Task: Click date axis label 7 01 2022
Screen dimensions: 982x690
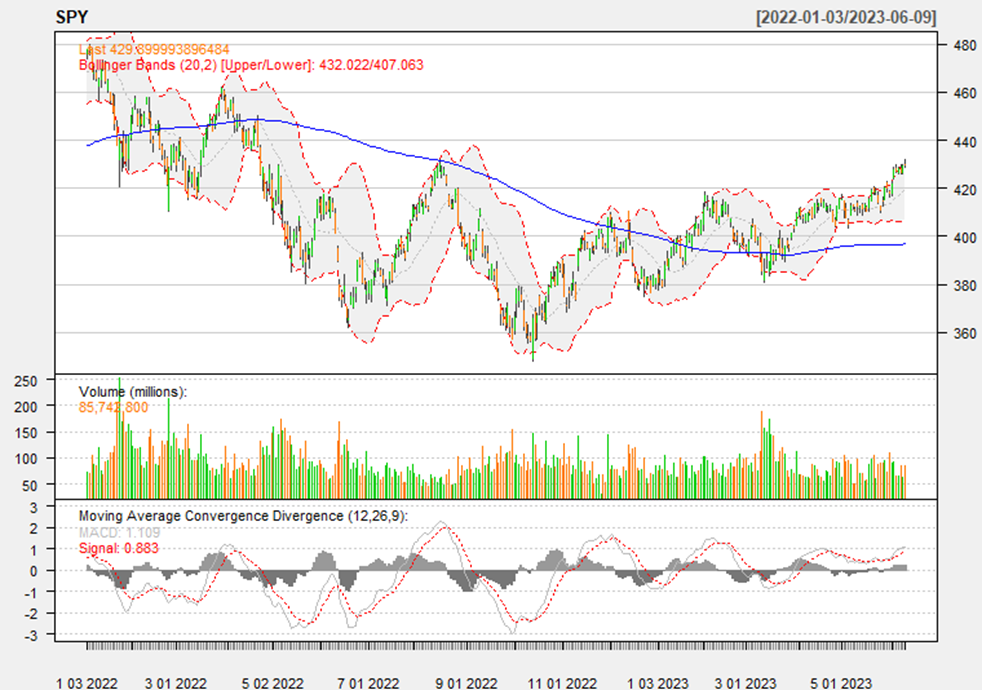Action: (x=368, y=682)
